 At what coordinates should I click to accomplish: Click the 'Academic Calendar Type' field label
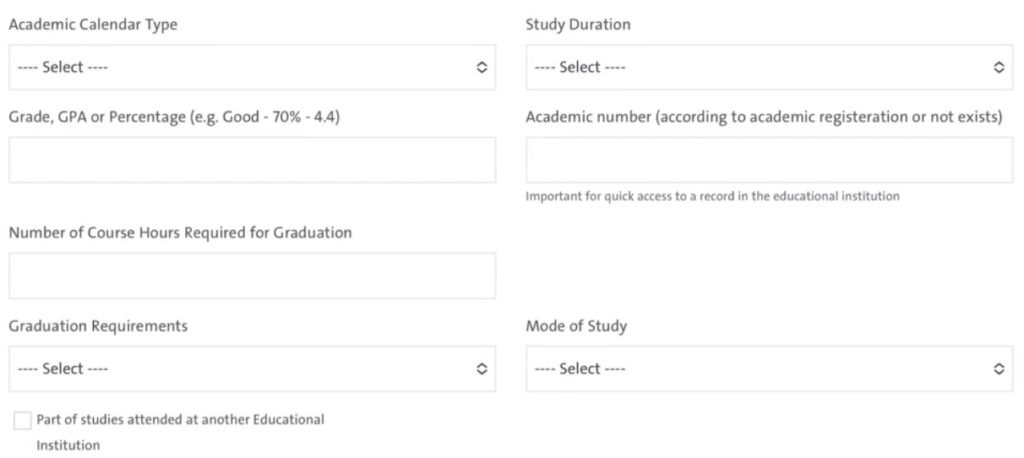[x=93, y=25]
